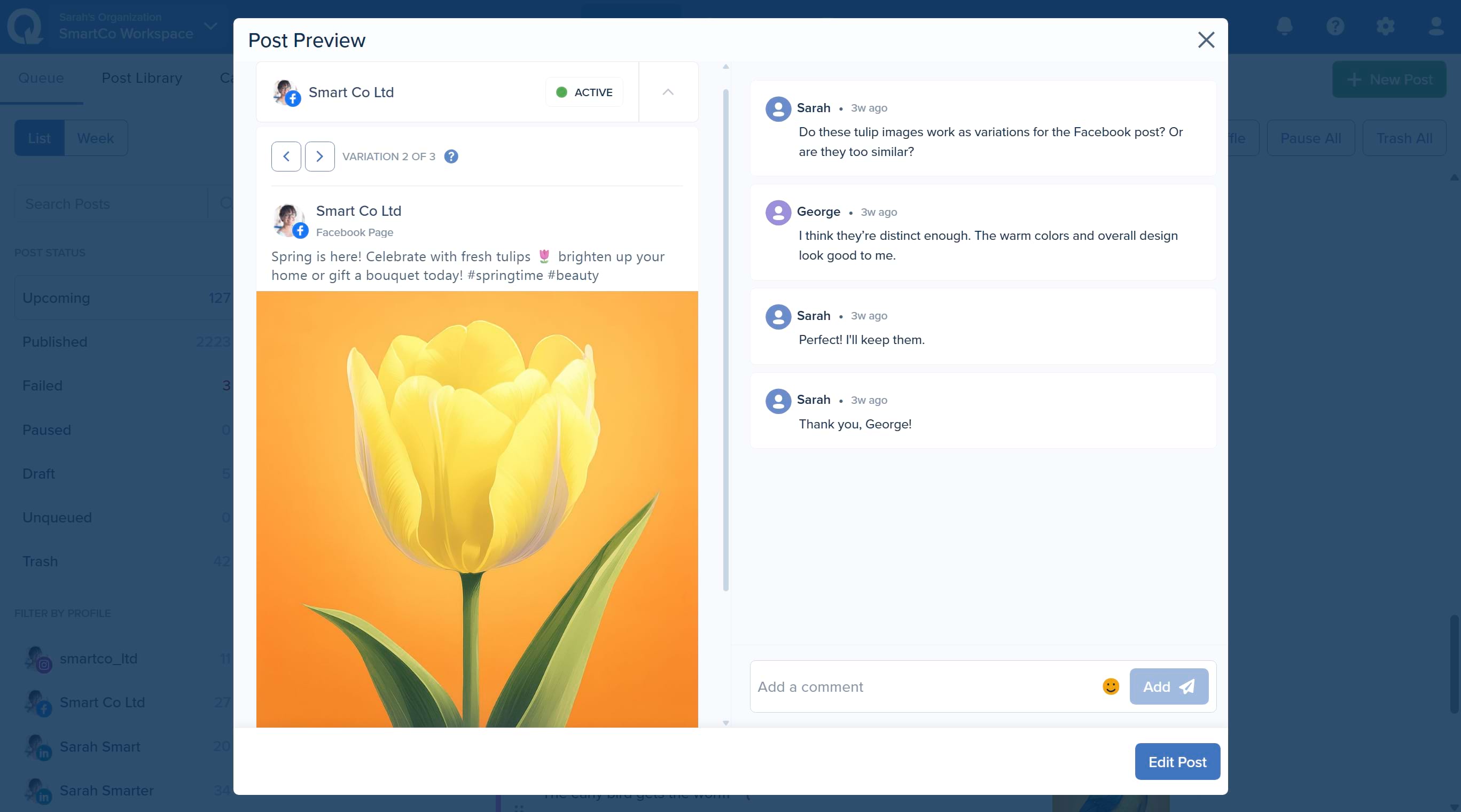Image resolution: width=1461 pixels, height=812 pixels.
Task: Click variation help question mark icon
Action: click(451, 157)
